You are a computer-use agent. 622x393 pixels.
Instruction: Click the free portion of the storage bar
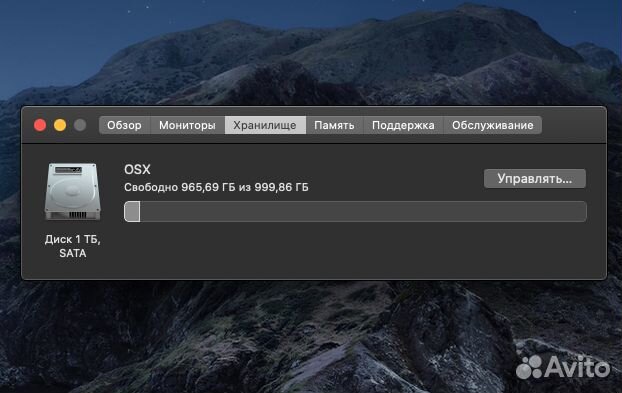363,211
